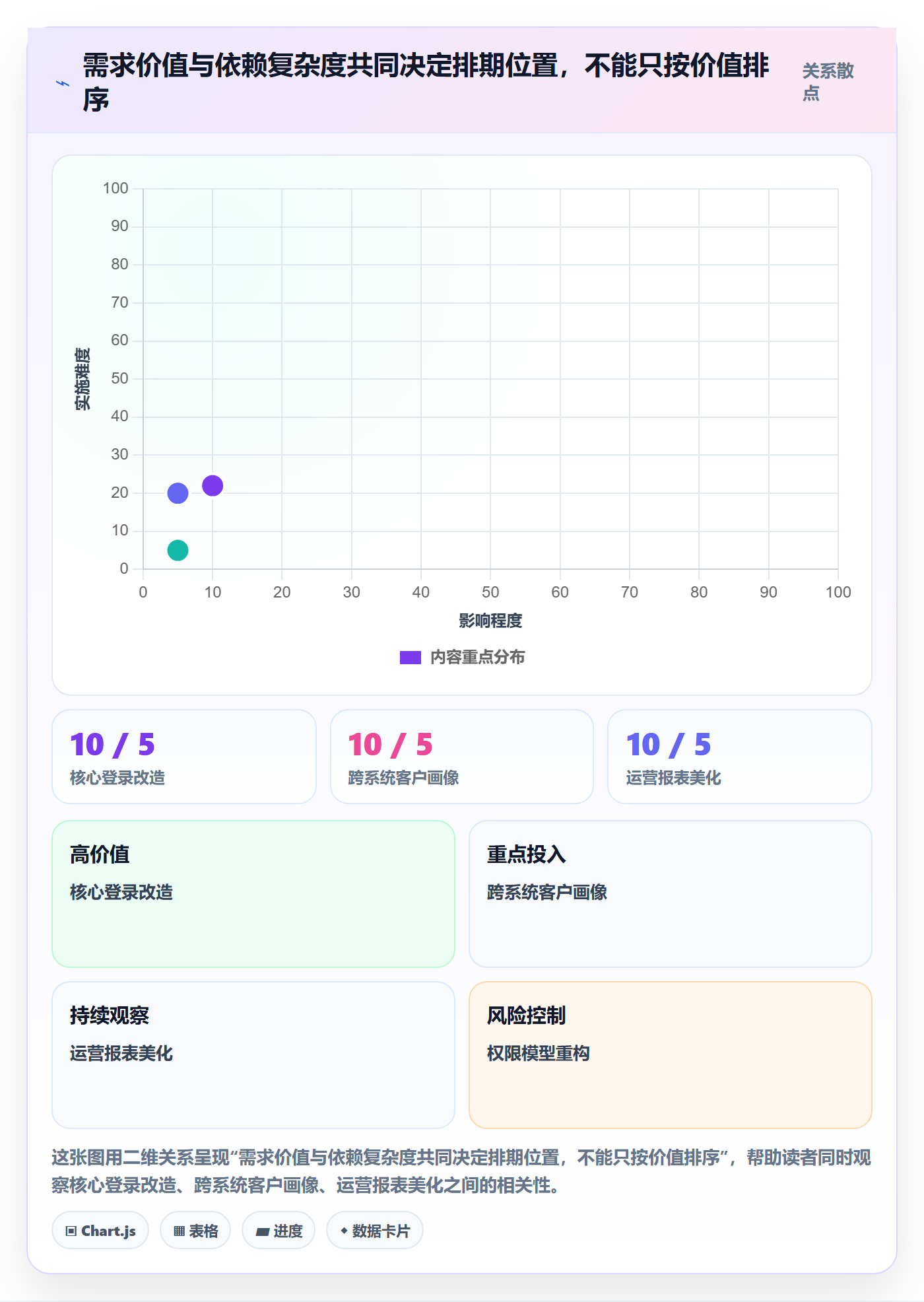Click the 关系散点 label in the header
This screenshot has width=924, height=1302.
(x=828, y=82)
